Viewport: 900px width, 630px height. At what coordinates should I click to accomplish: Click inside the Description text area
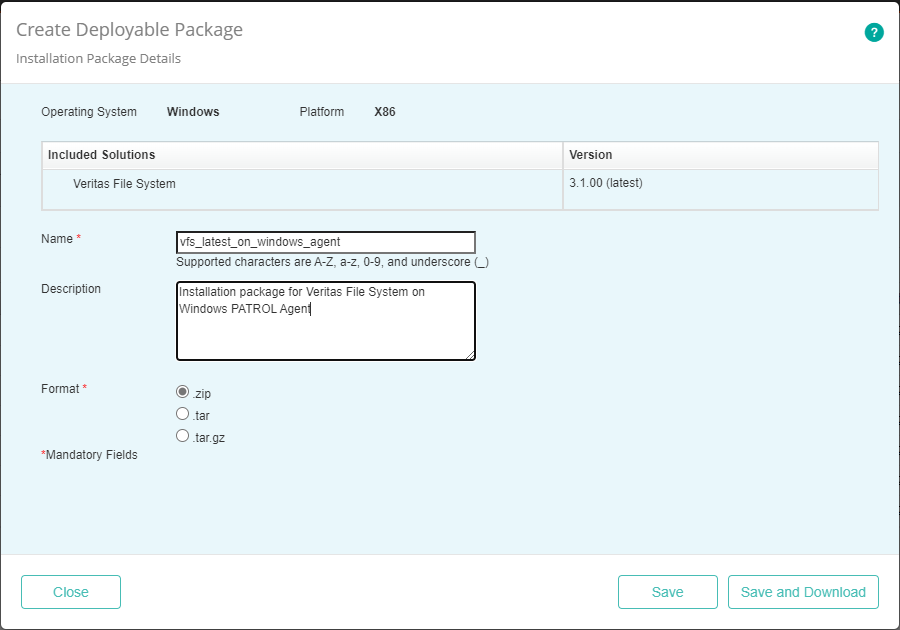coord(325,320)
